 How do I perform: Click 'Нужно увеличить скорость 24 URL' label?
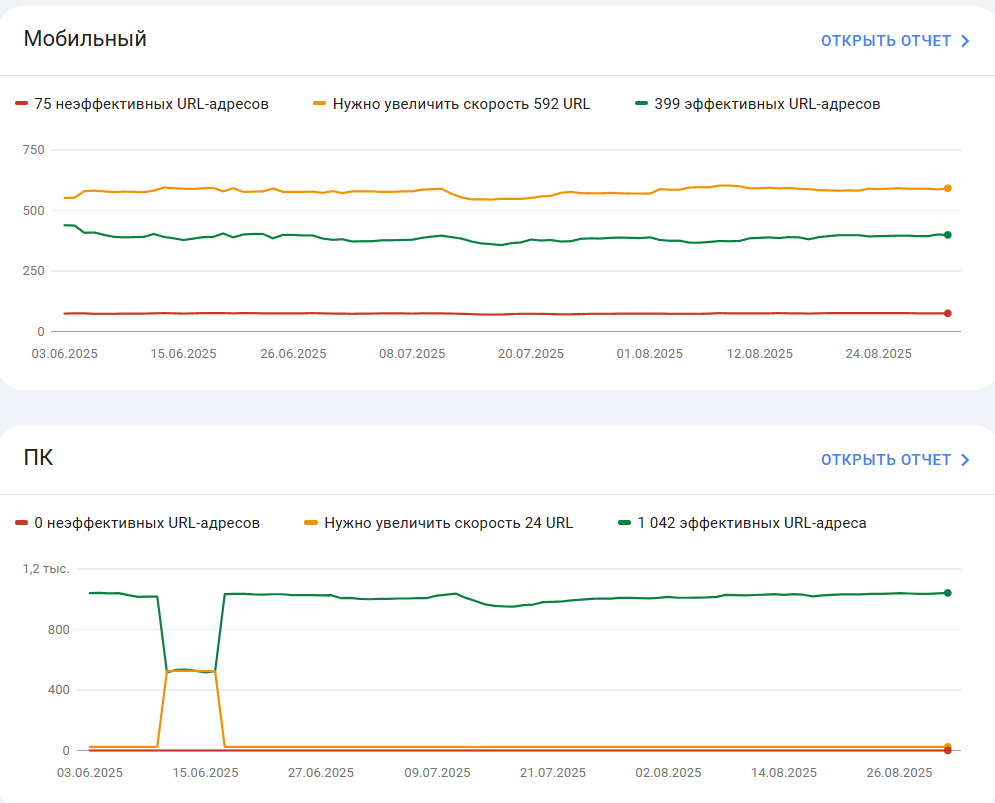tap(449, 523)
